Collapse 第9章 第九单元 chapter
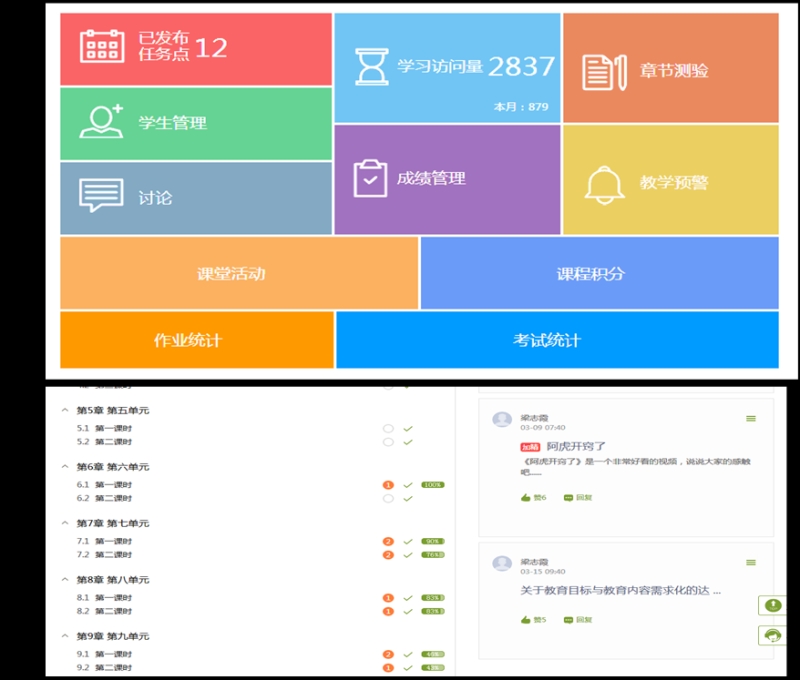This screenshot has width=800, height=680. tap(65, 636)
